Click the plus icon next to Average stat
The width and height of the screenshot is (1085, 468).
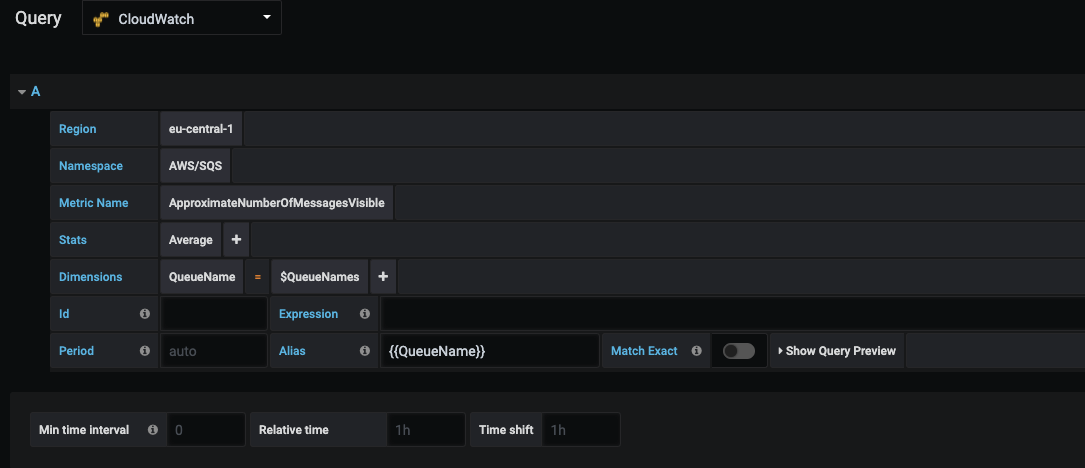click(236, 240)
